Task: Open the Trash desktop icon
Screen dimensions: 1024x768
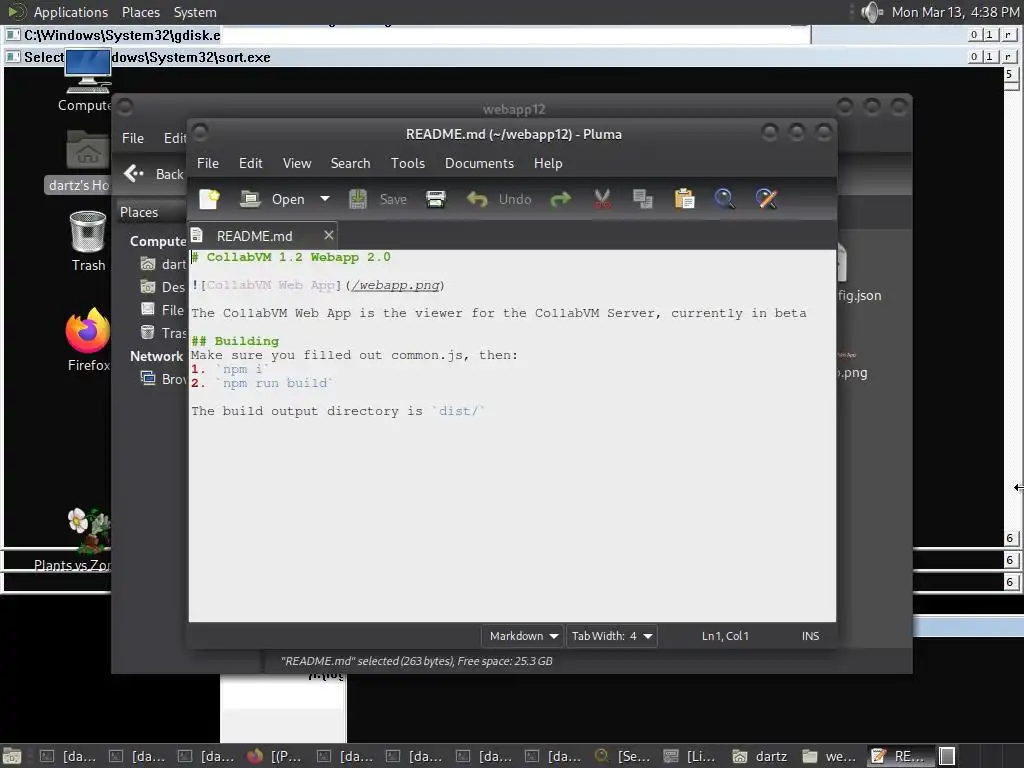Action: point(88,242)
